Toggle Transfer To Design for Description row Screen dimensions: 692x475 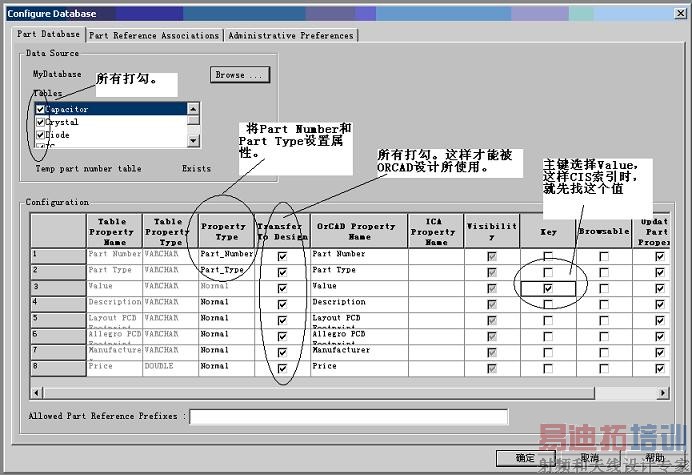[x=282, y=304]
